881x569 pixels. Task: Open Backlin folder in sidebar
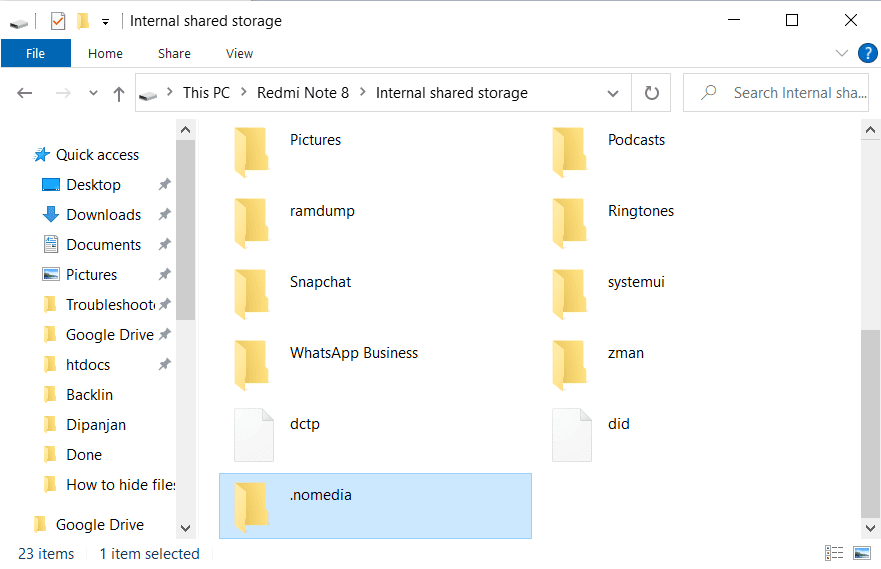[x=89, y=395]
